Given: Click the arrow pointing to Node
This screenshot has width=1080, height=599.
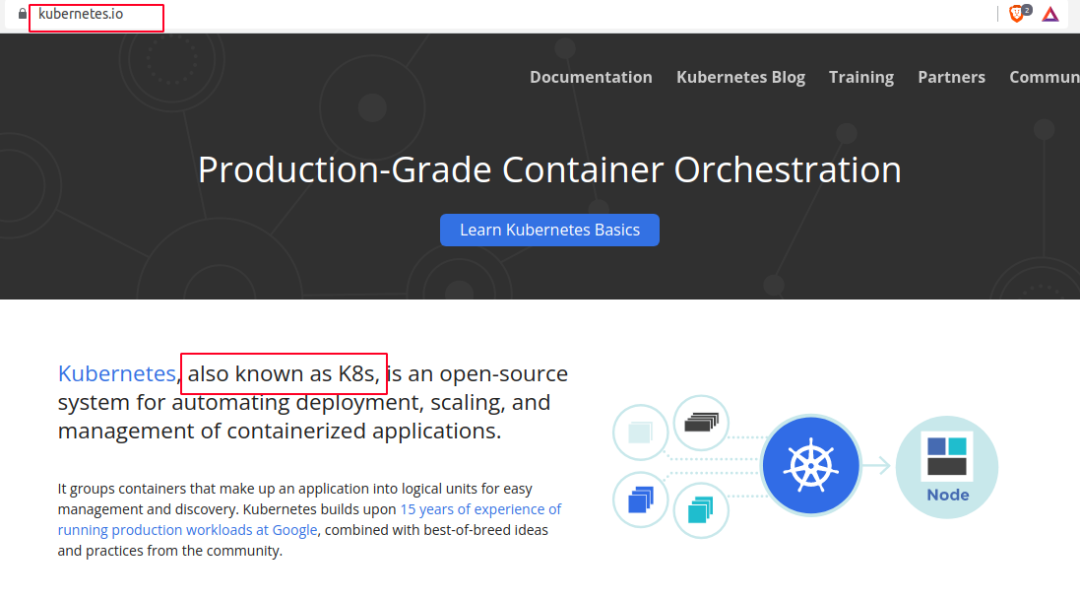Looking at the screenshot, I should pos(877,465).
